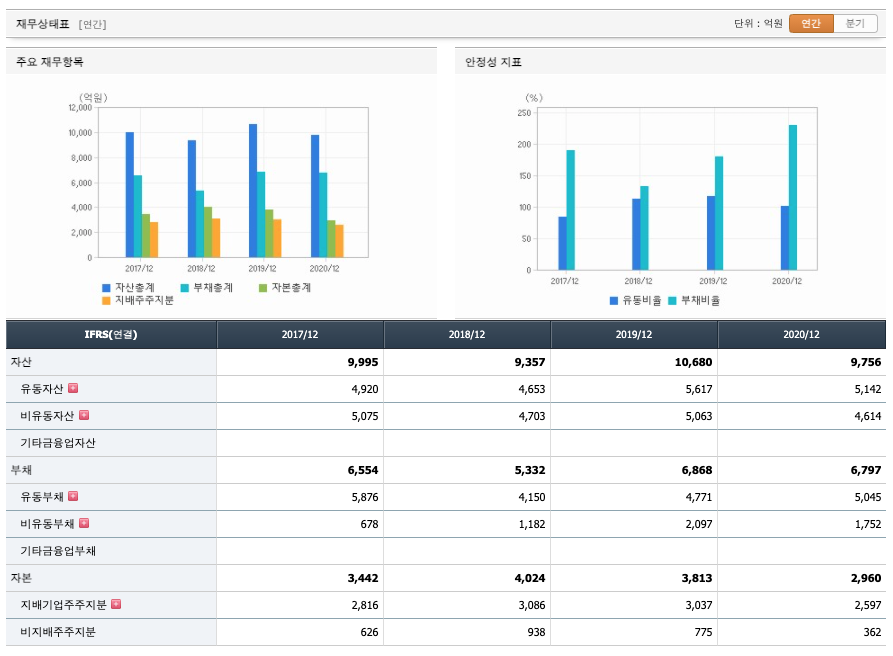Viewport: 893px width, 656px height.
Task: Select the 2018/12 current ratio bar
Action: tap(636, 234)
